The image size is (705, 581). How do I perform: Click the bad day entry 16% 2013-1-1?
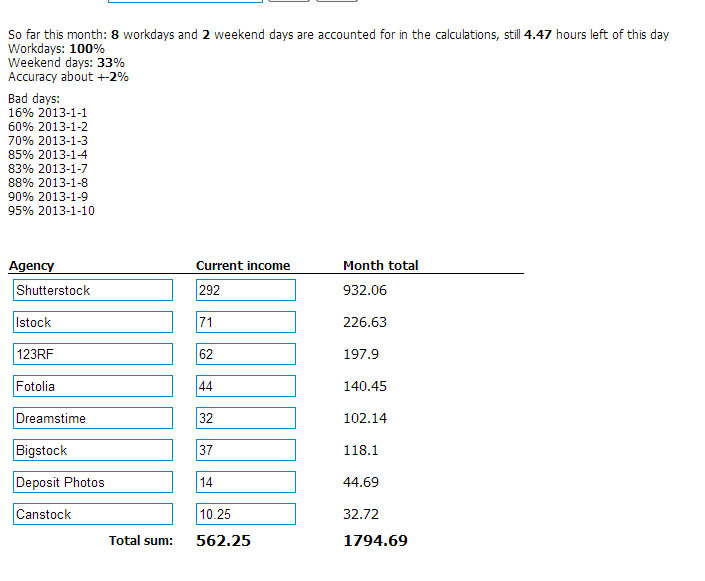(x=48, y=112)
